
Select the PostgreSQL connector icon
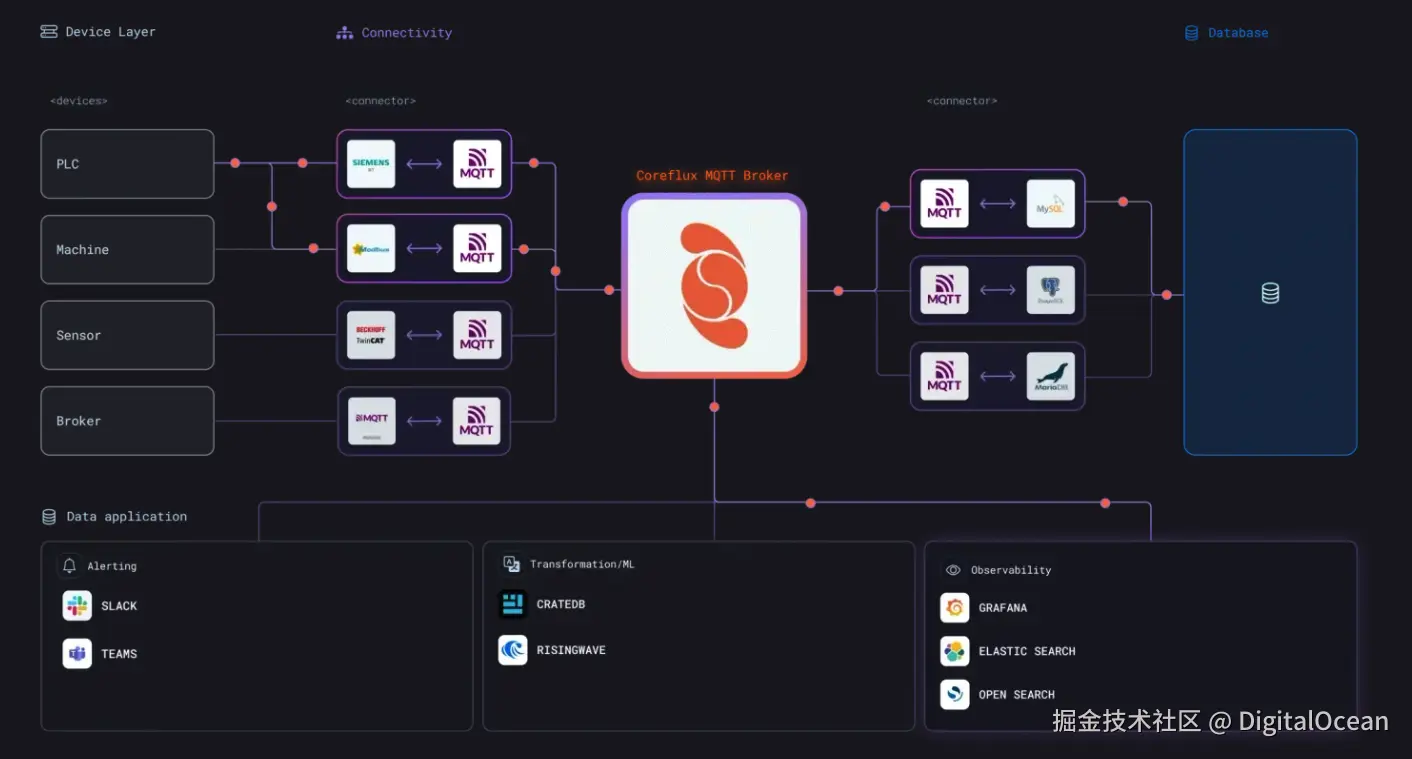coord(1050,290)
